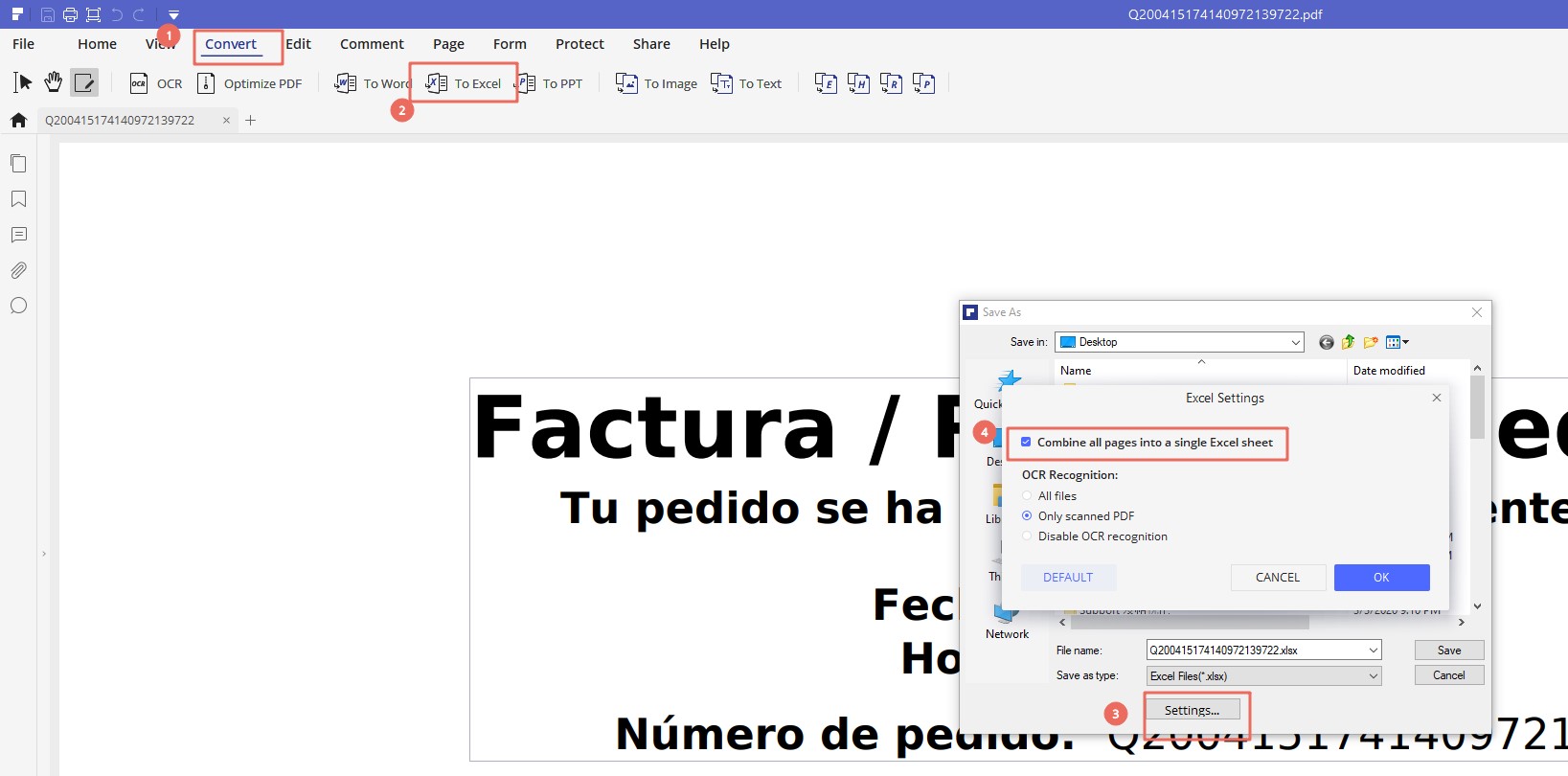Go to the Home screen icon

18,120
